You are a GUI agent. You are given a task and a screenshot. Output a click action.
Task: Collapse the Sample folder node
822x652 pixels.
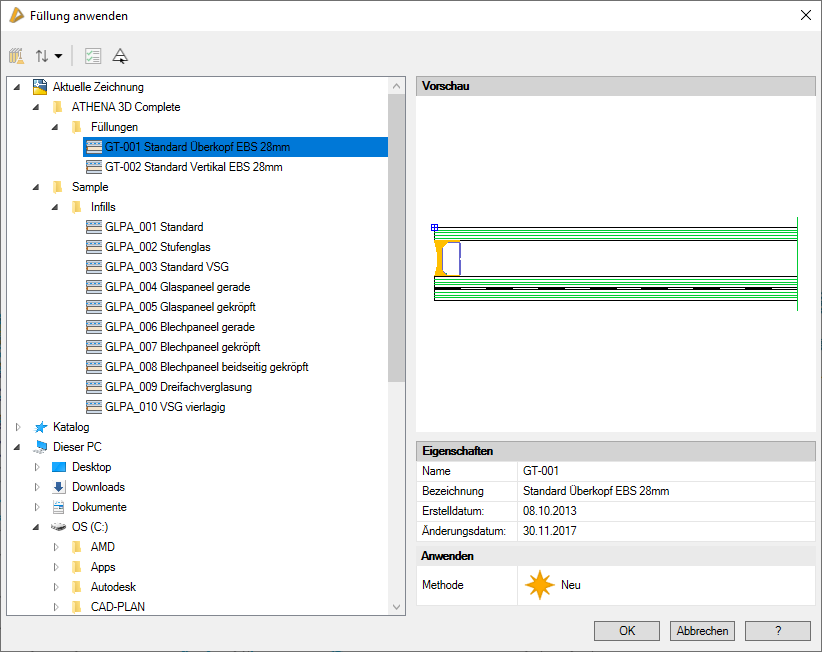coord(37,187)
